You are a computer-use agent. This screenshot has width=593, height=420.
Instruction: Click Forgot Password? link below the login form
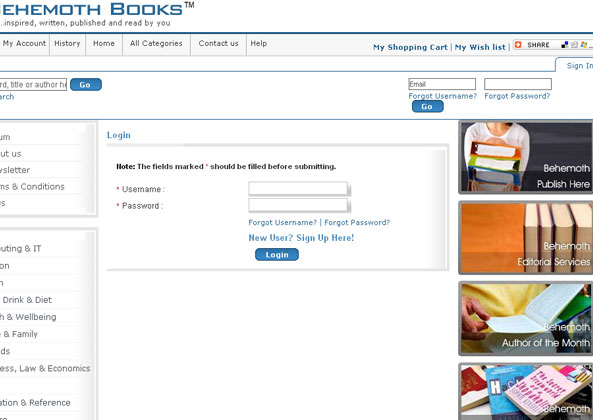point(357,222)
